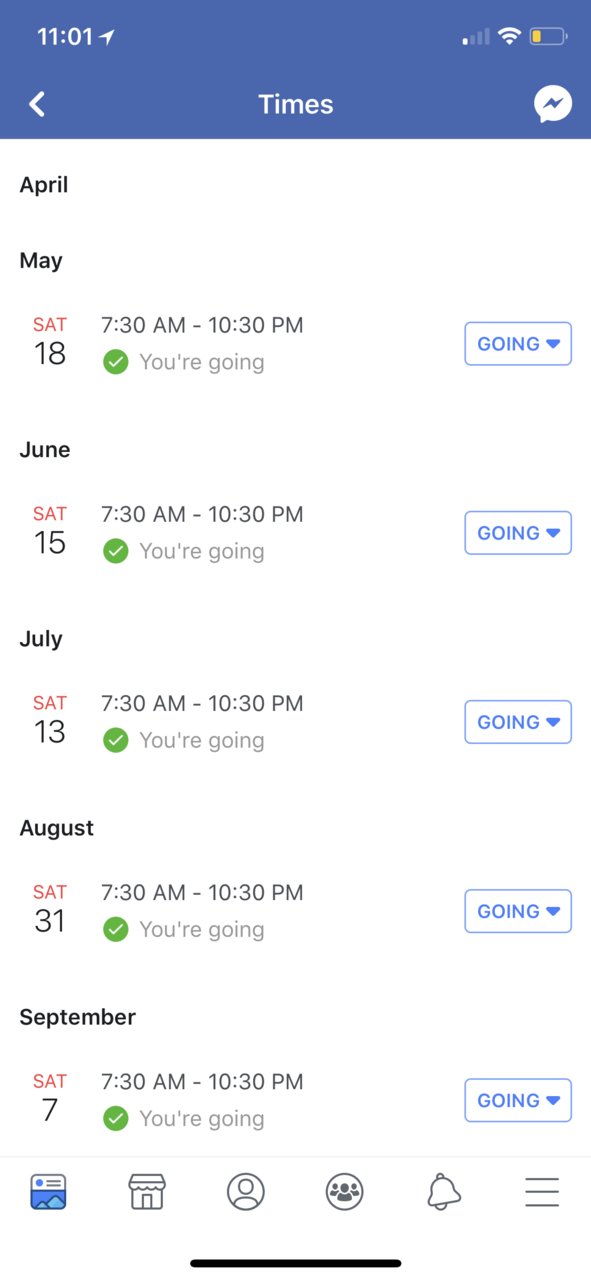Select the September month heading
Screen dimensions: 591x1280
(78, 1017)
